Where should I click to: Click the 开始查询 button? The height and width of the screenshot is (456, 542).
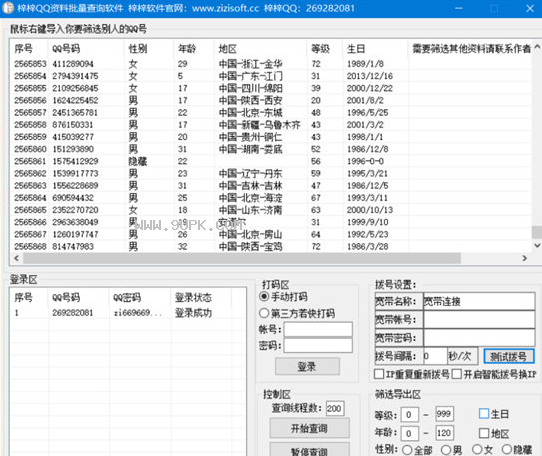coord(309,428)
